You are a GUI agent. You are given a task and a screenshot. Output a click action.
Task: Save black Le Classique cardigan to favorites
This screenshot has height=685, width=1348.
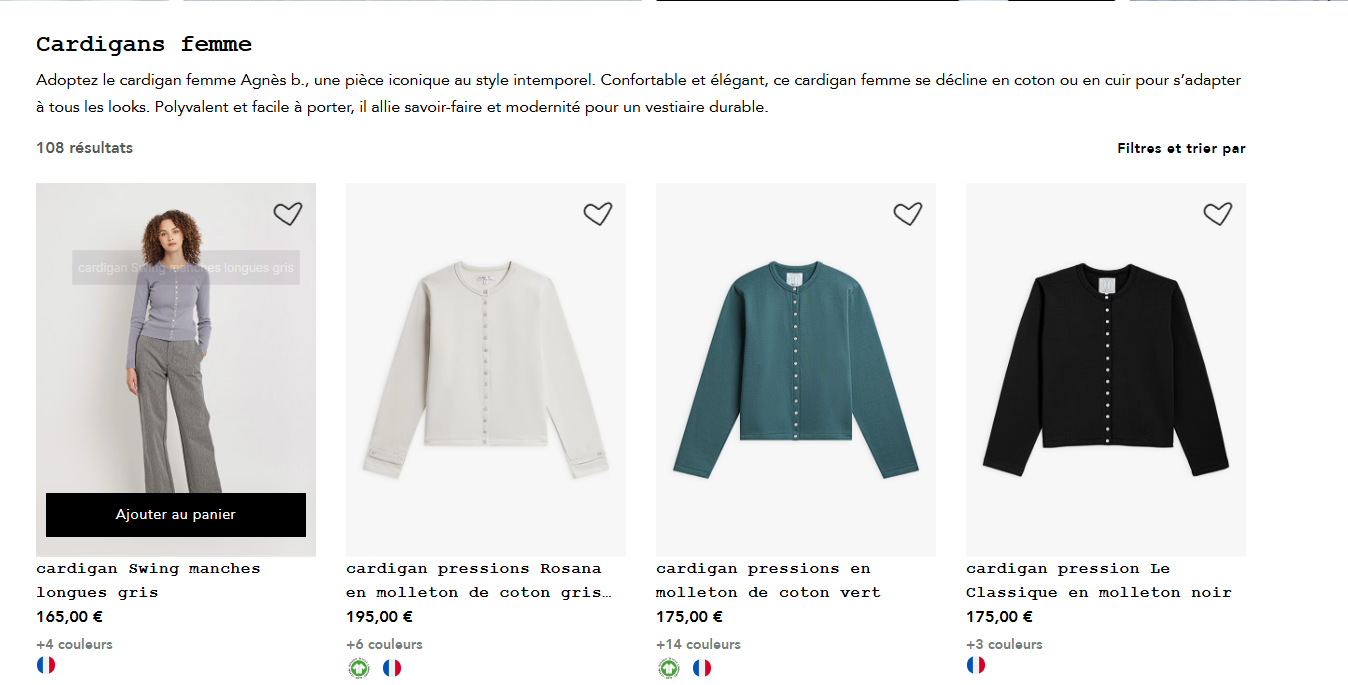point(1217,214)
